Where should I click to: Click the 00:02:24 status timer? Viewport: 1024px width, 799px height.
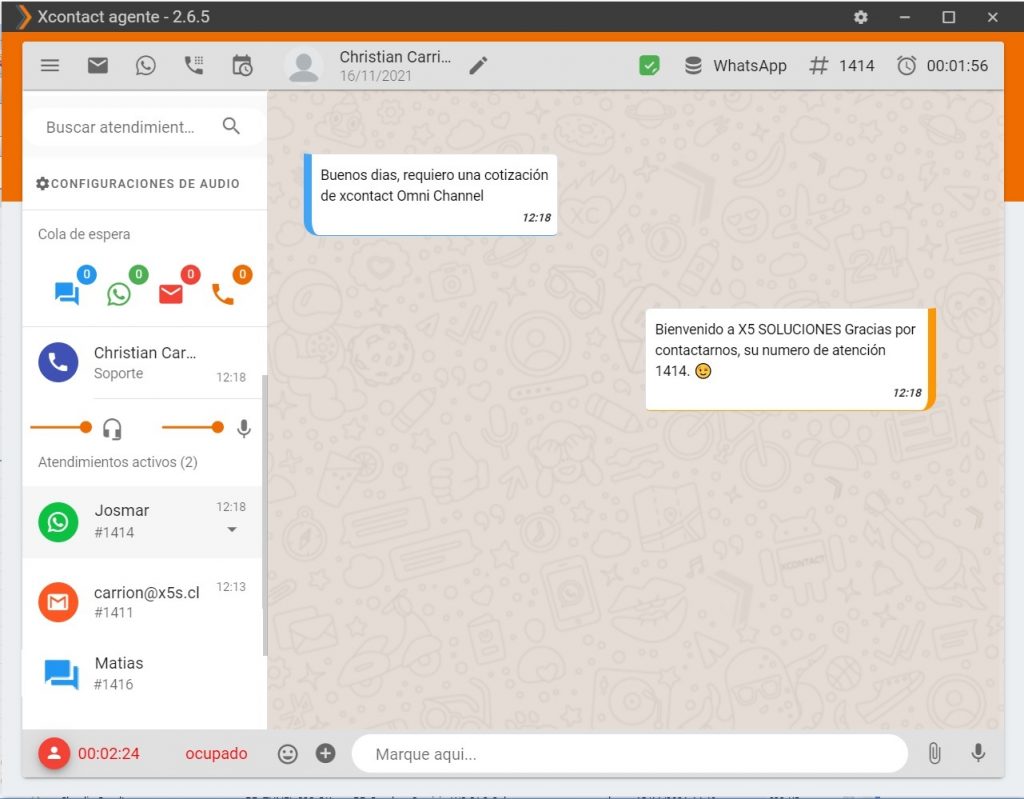point(108,753)
